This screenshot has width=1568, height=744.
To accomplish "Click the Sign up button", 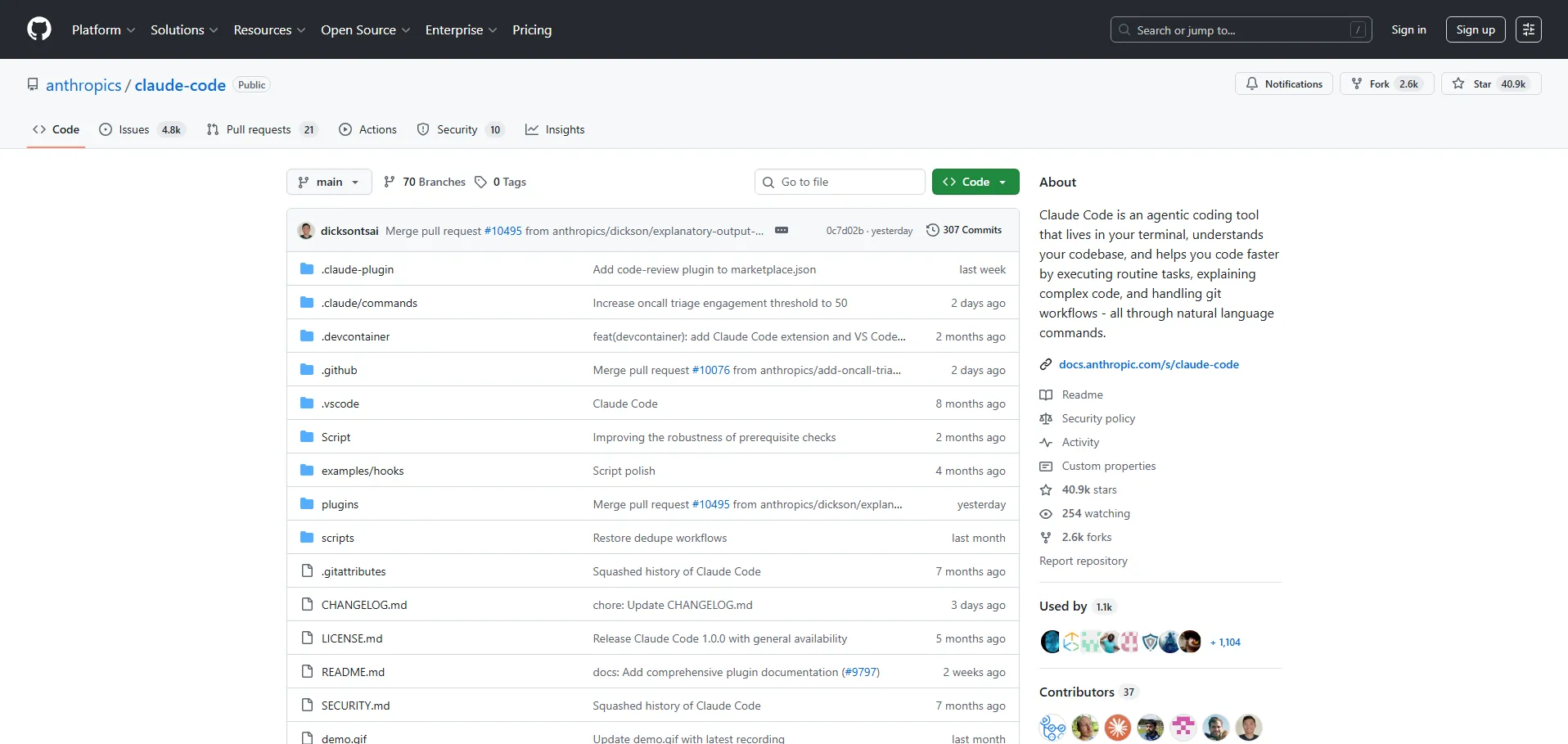I will pos(1475,29).
